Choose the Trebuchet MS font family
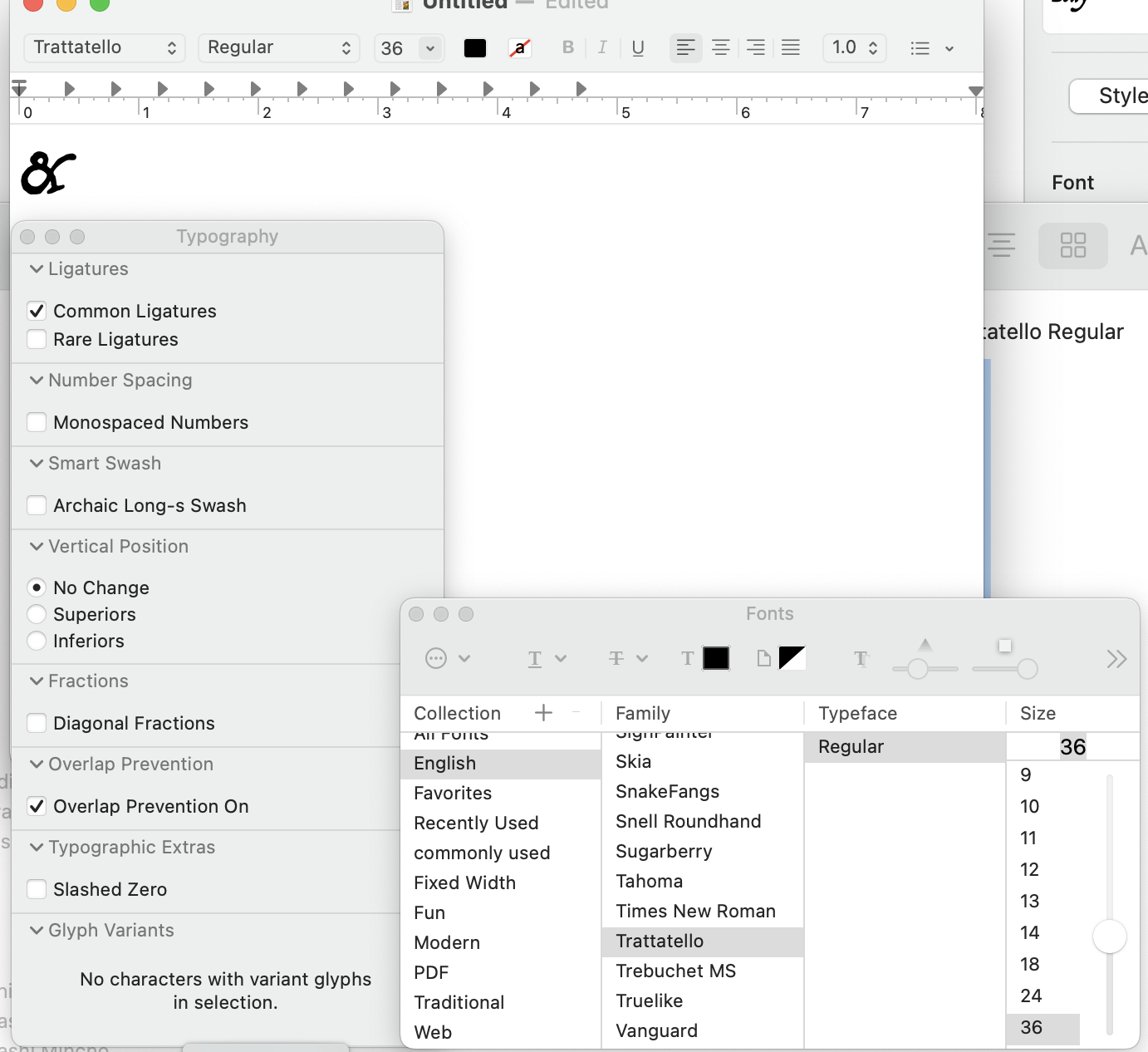The width and height of the screenshot is (1148, 1052). coord(703,971)
